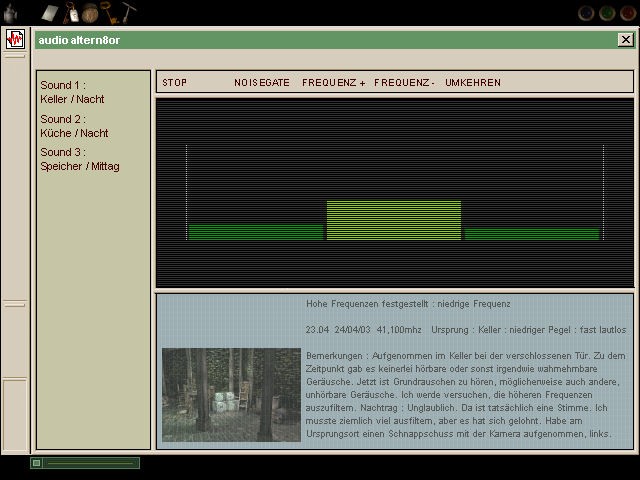The image size is (640, 480).
Task: Select Sound 3: Speicher / Mittag
Action: [80, 159]
